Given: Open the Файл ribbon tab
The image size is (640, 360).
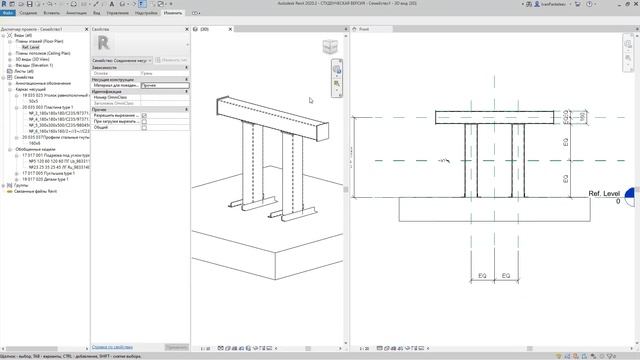Looking at the screenshot, I should 8,13.
